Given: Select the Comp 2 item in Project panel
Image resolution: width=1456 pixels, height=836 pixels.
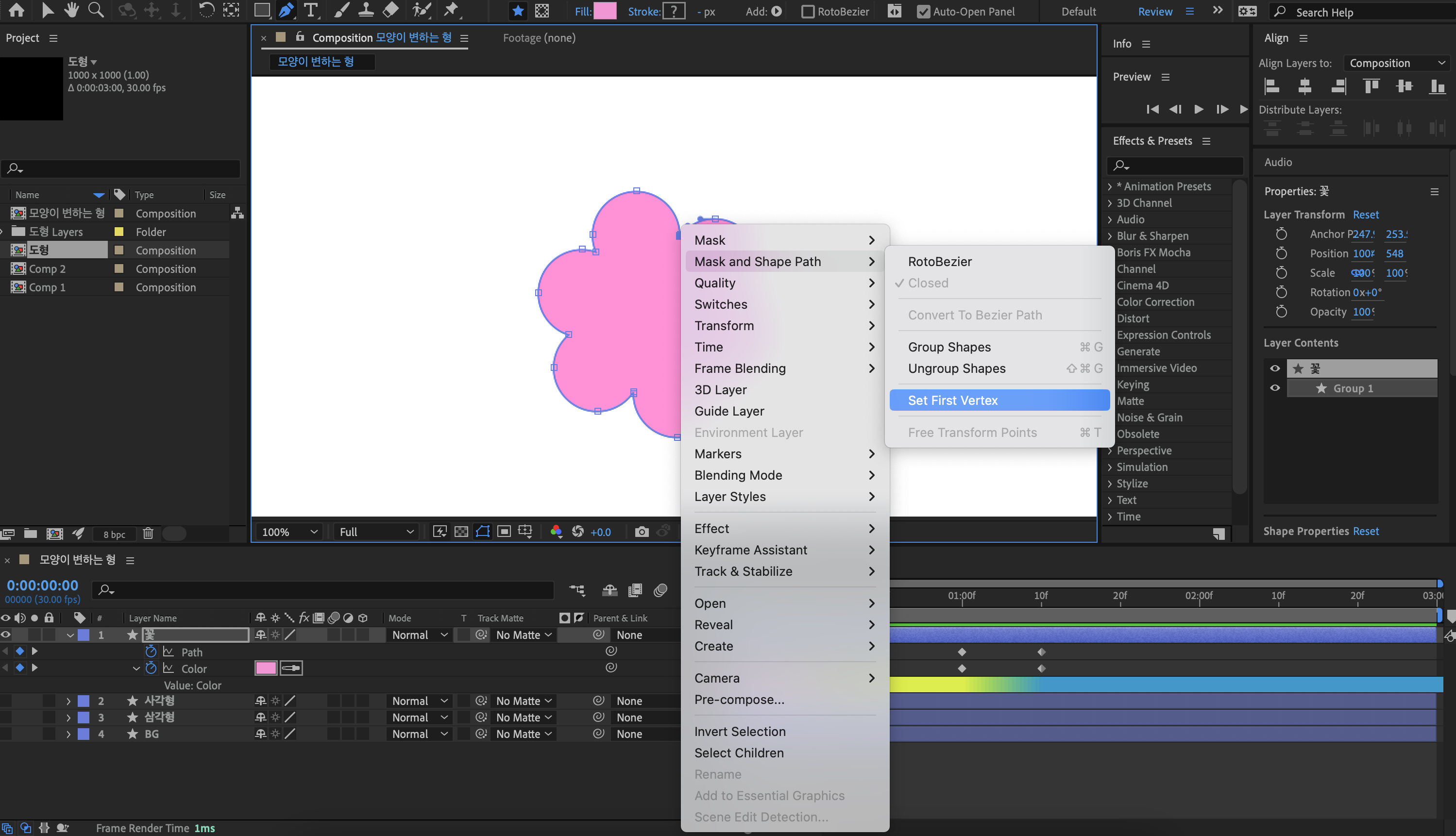Looking at the screenshot, I should 47,269.
